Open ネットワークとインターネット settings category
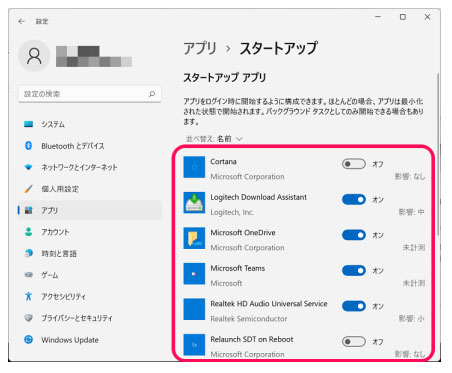The height and width of the screenshot is (373, 452). click(x=90, y=167)
